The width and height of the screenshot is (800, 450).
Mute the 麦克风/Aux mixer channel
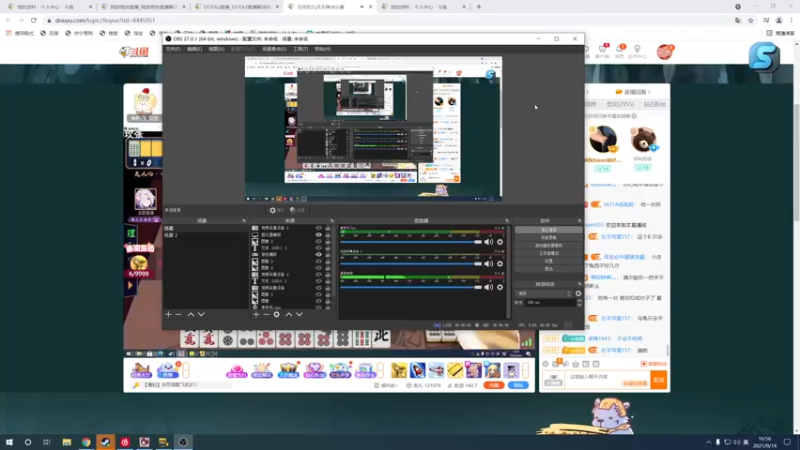(x=489, y=242)
